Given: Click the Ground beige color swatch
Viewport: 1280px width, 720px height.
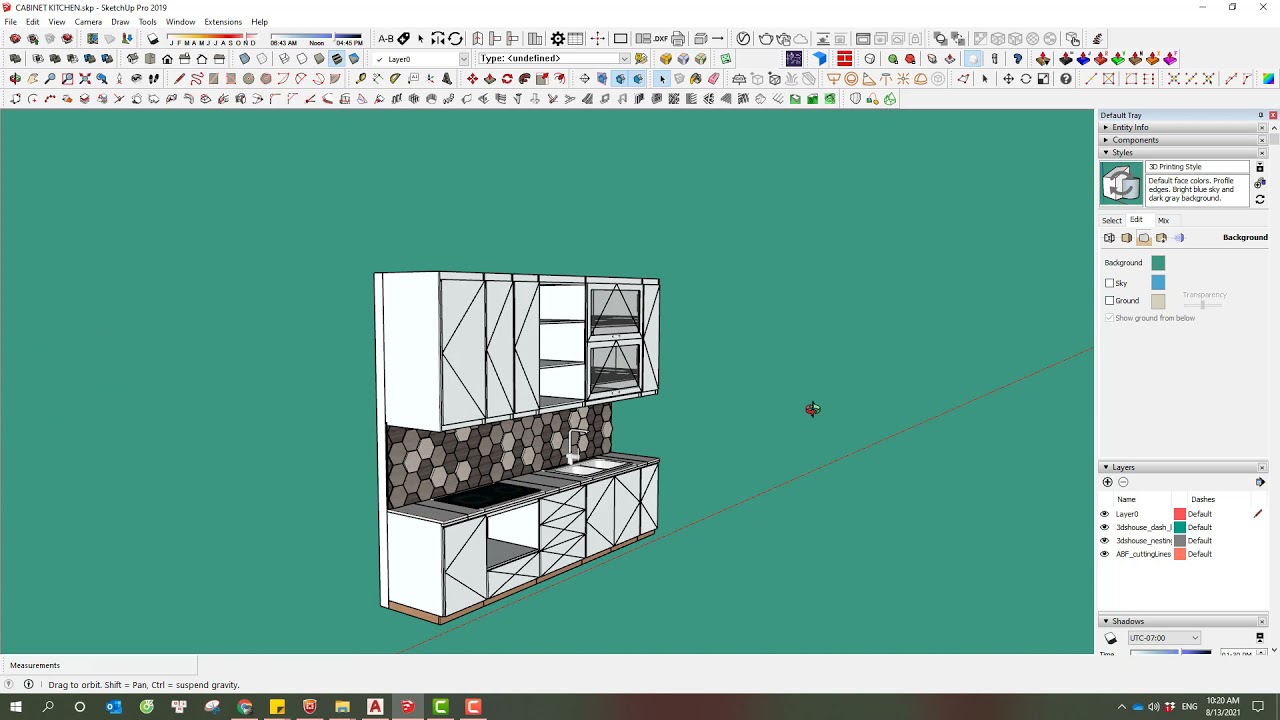Looking at the screenshot, I should [x=1158, y=301].
